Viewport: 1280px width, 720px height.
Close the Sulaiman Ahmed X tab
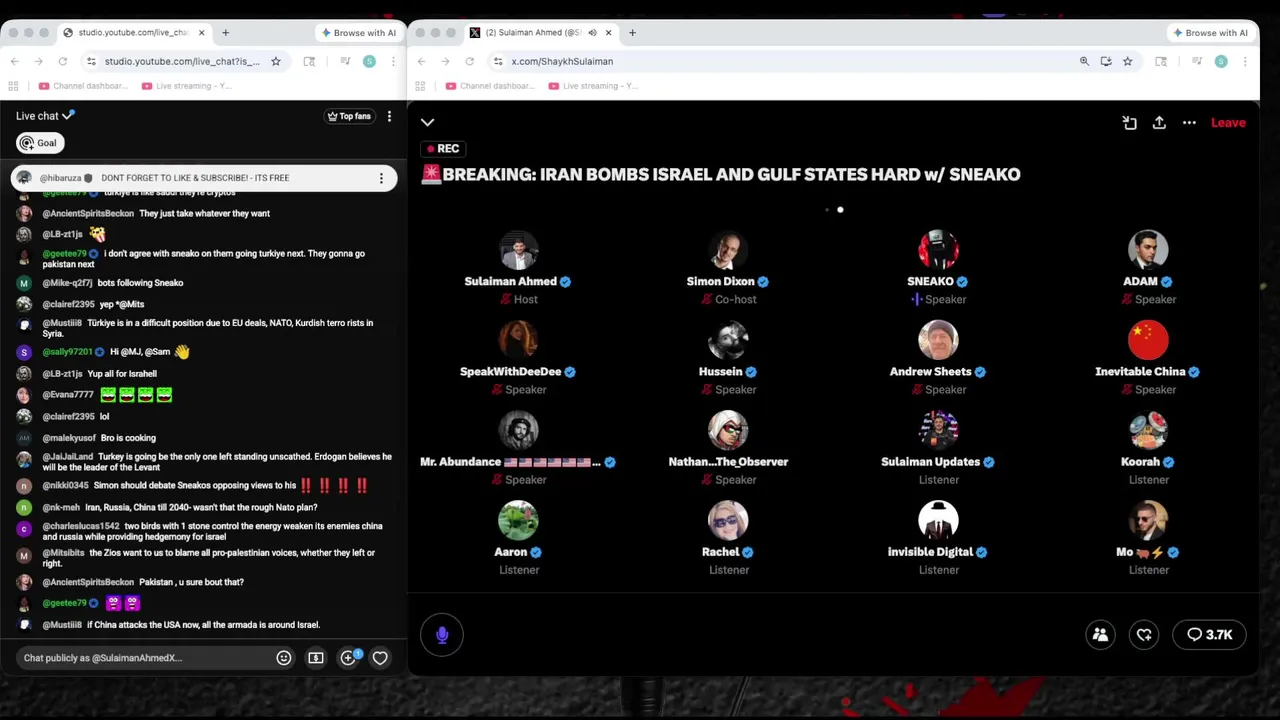[608, 33]
